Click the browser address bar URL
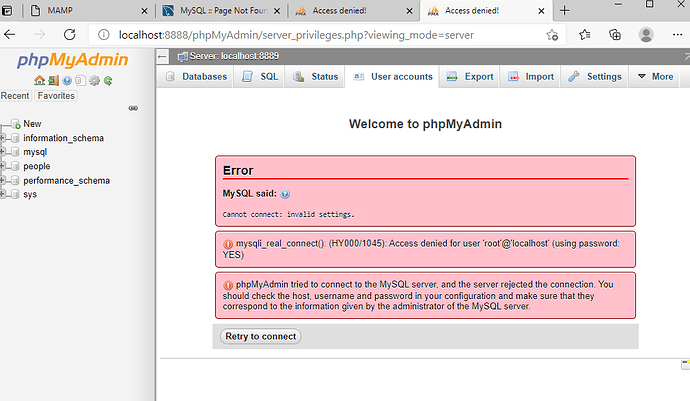Image resolution: width=690 pixels, height=401 pixels. coord(296,35)
